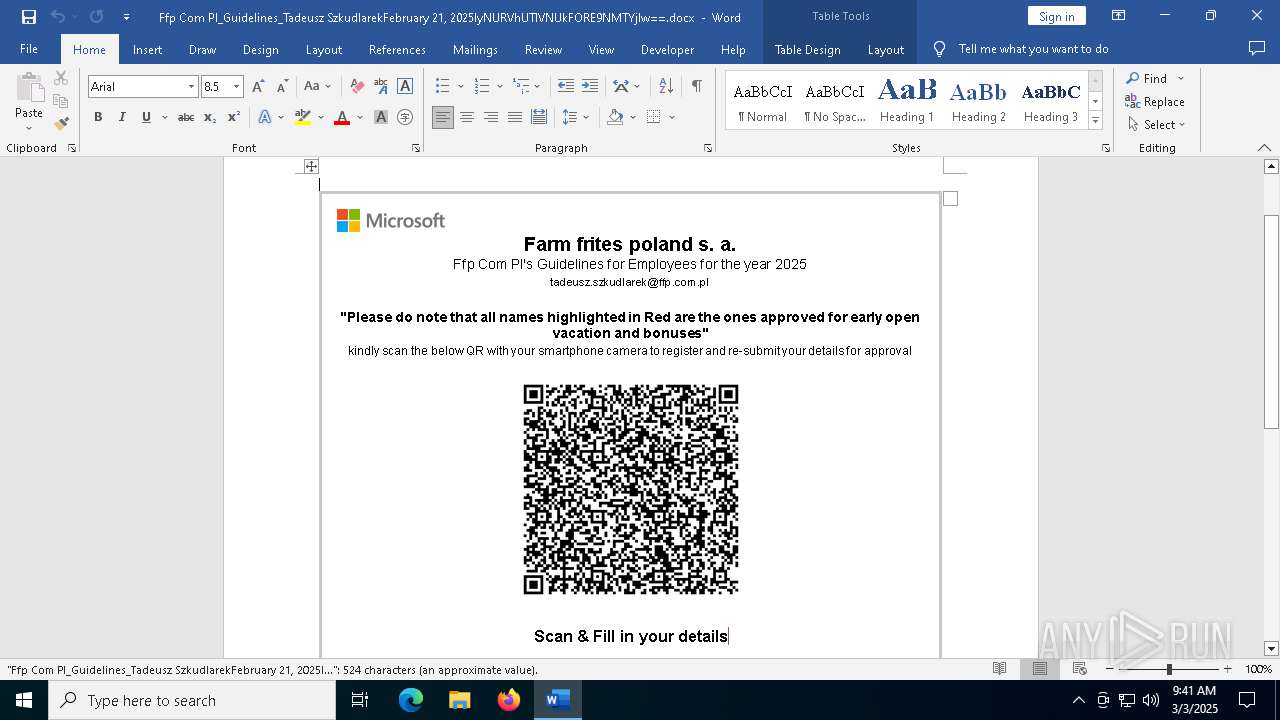Center align the paragraph
1280x720 pixels.
pyautogui.click(x=466, y=117)
